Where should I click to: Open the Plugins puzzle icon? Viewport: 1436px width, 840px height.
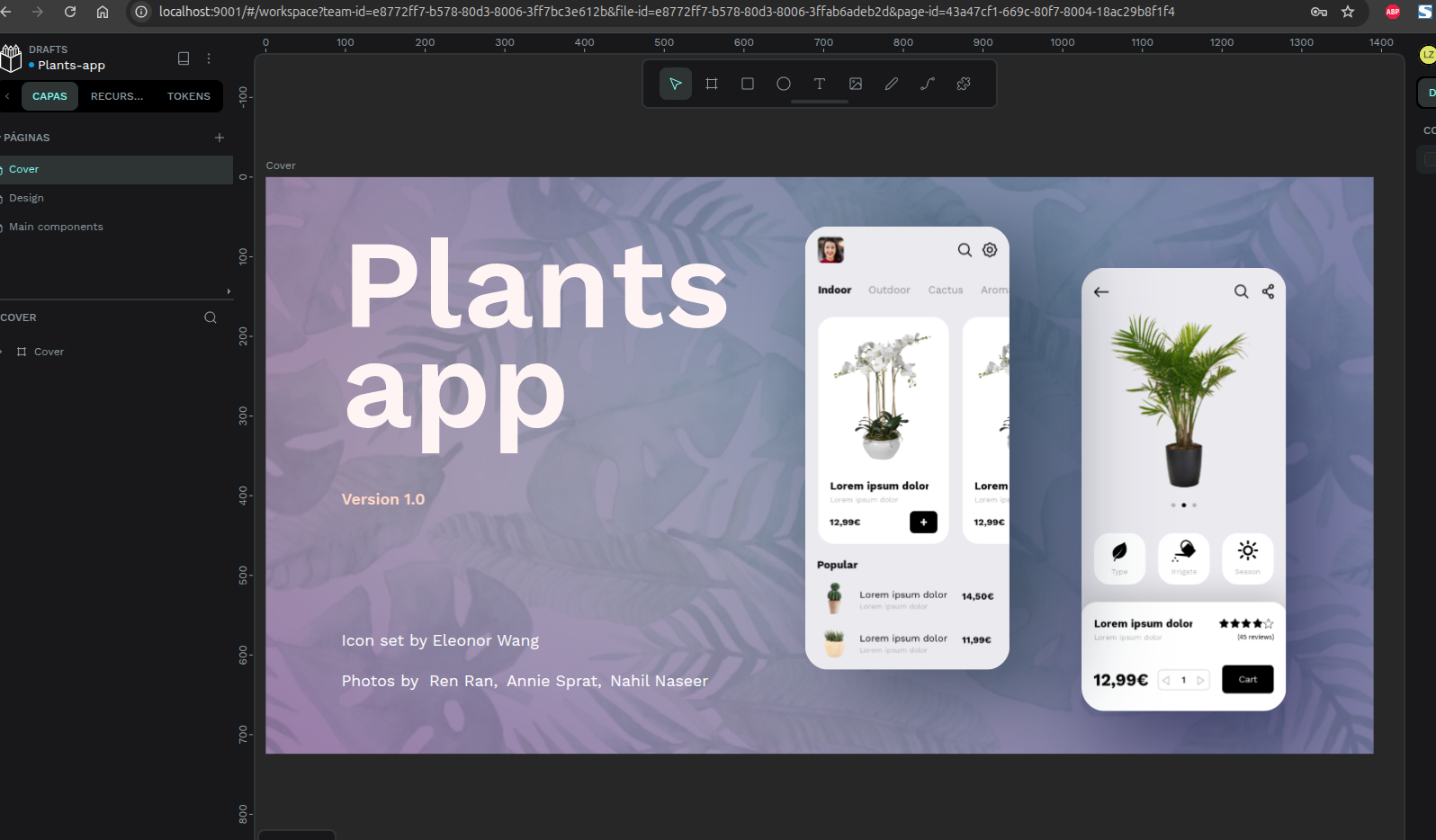(964, 84)
